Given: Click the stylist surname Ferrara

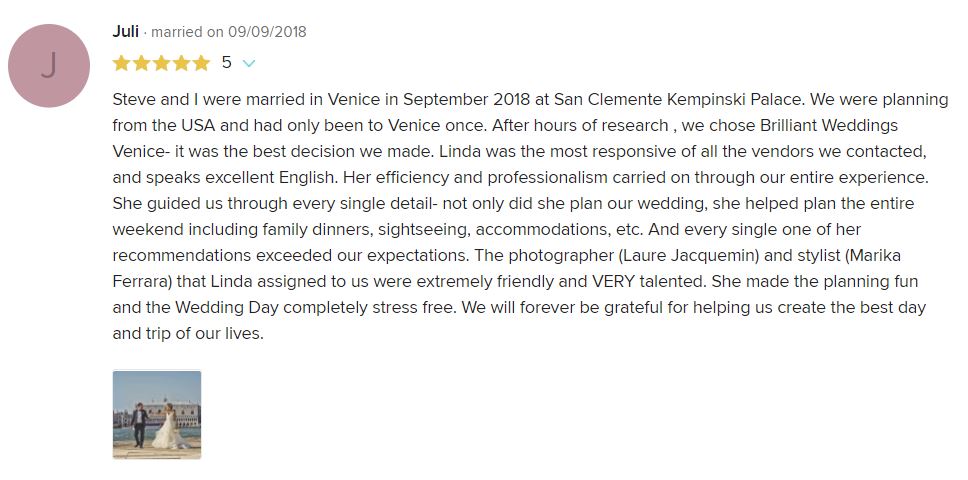Looking at the screenshot, I should pyautogui.click(x=143, y=282).
